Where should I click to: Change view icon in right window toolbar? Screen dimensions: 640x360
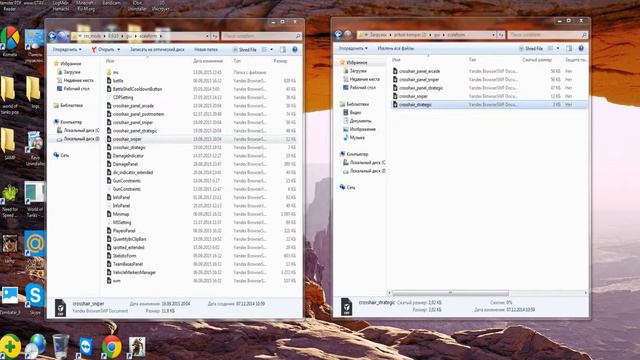tap(551, 48)
